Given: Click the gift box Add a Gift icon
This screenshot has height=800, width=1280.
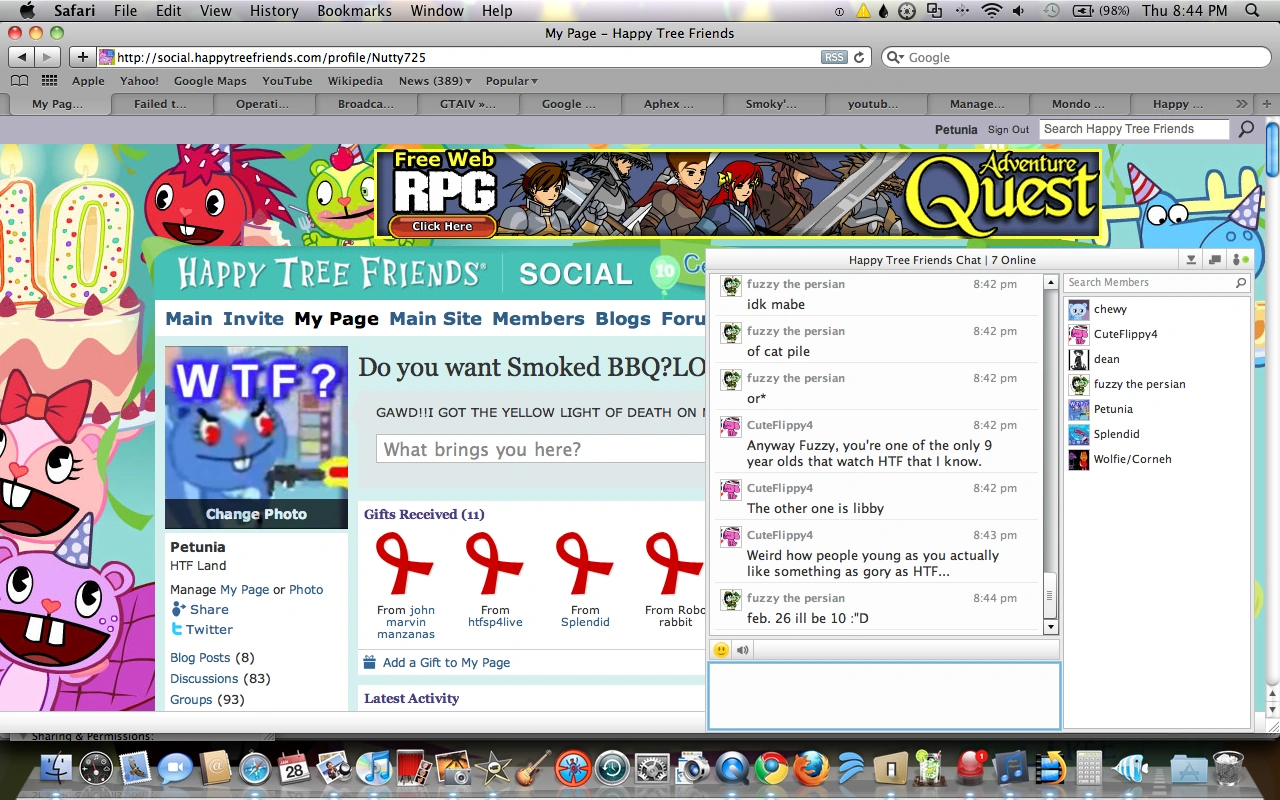Looking at the screenshot, I should click(x=370, y=662).
